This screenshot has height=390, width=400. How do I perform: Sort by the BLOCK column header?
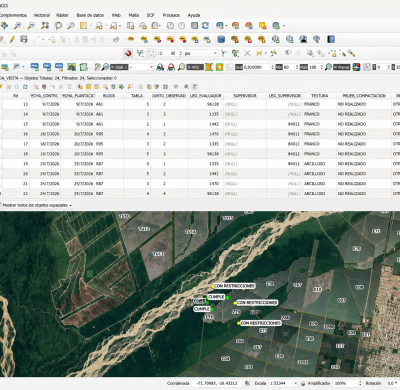click(x=109, y=96)
